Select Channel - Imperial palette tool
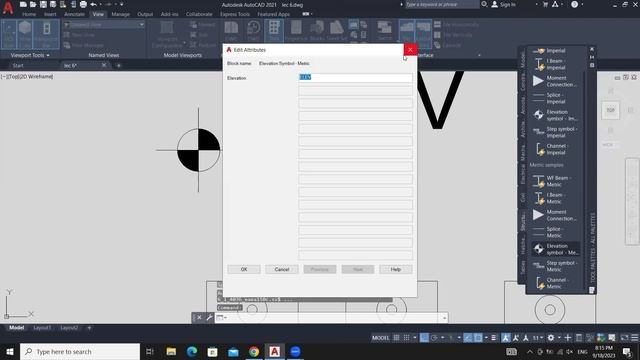The height and width of the screenshot is (360, 640). (x=555, y=149)
